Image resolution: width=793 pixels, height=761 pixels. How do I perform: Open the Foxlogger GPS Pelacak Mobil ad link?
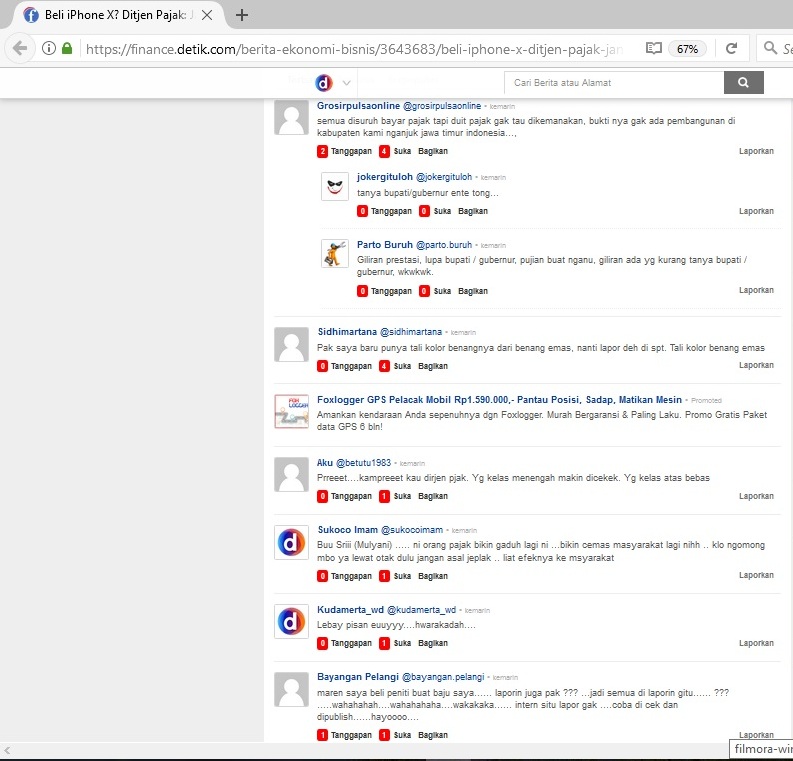coord(499,400)
